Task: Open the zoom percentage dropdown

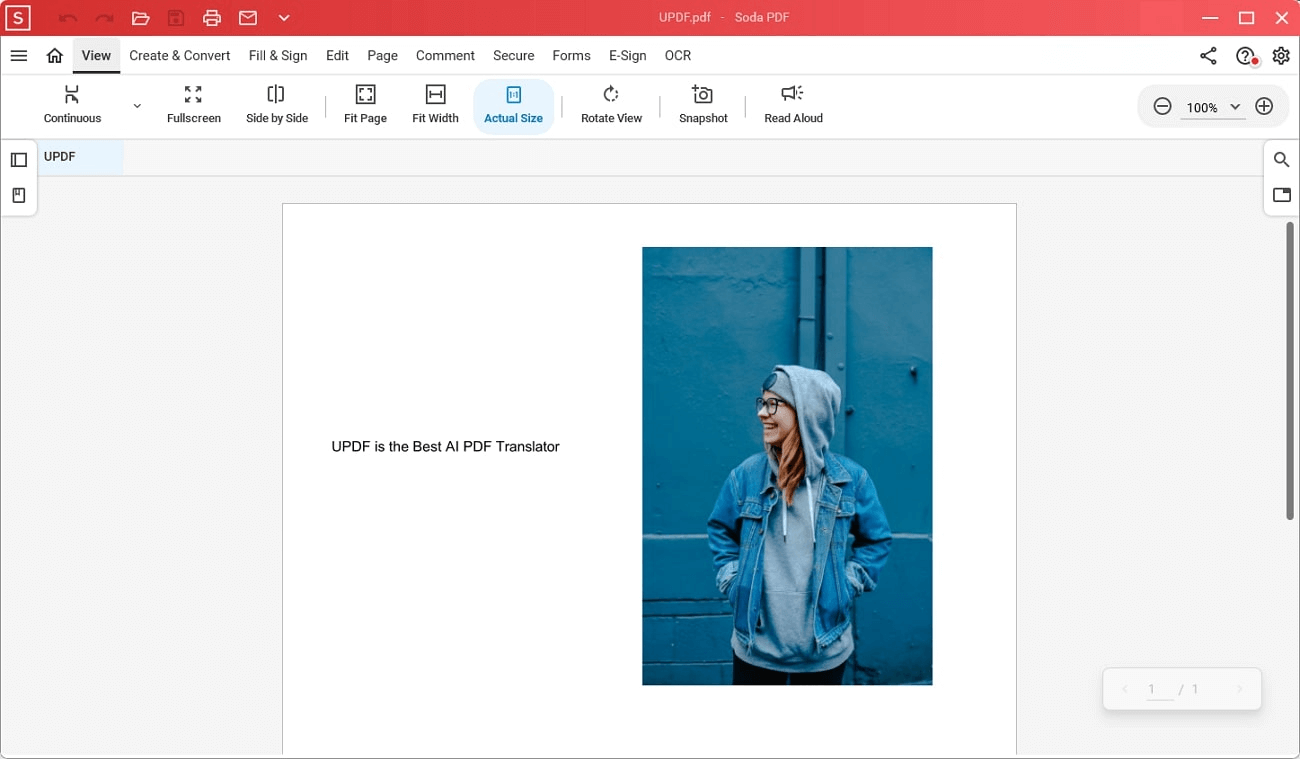Action: tap(1235, 107)
